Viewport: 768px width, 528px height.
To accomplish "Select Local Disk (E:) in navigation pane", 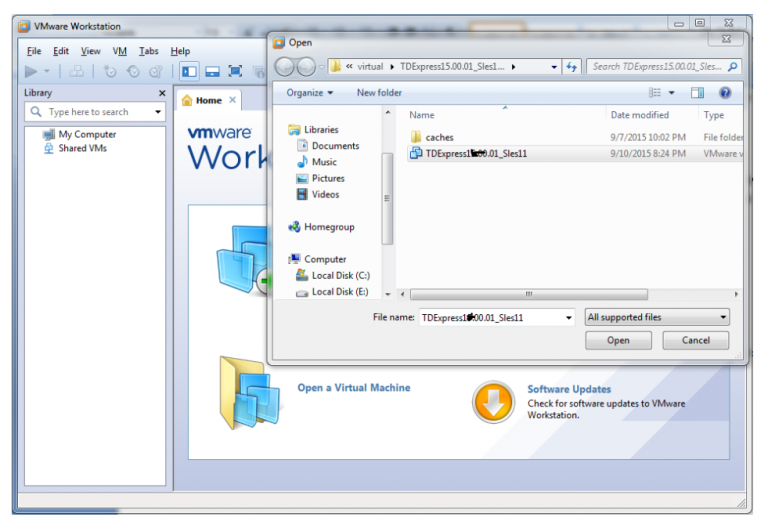I will click(x=332, y=291).
